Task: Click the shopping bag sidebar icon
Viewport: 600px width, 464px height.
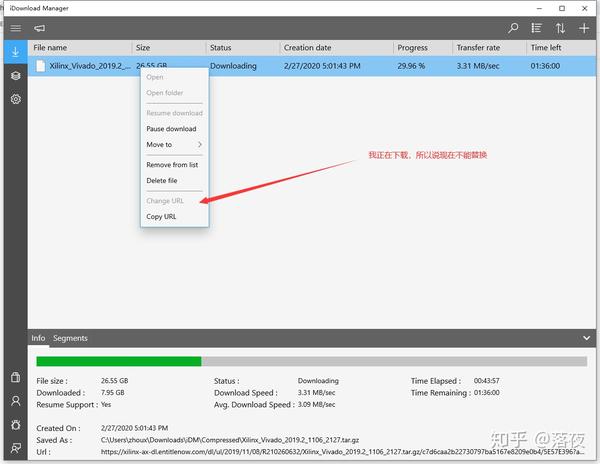Action: 15,377
